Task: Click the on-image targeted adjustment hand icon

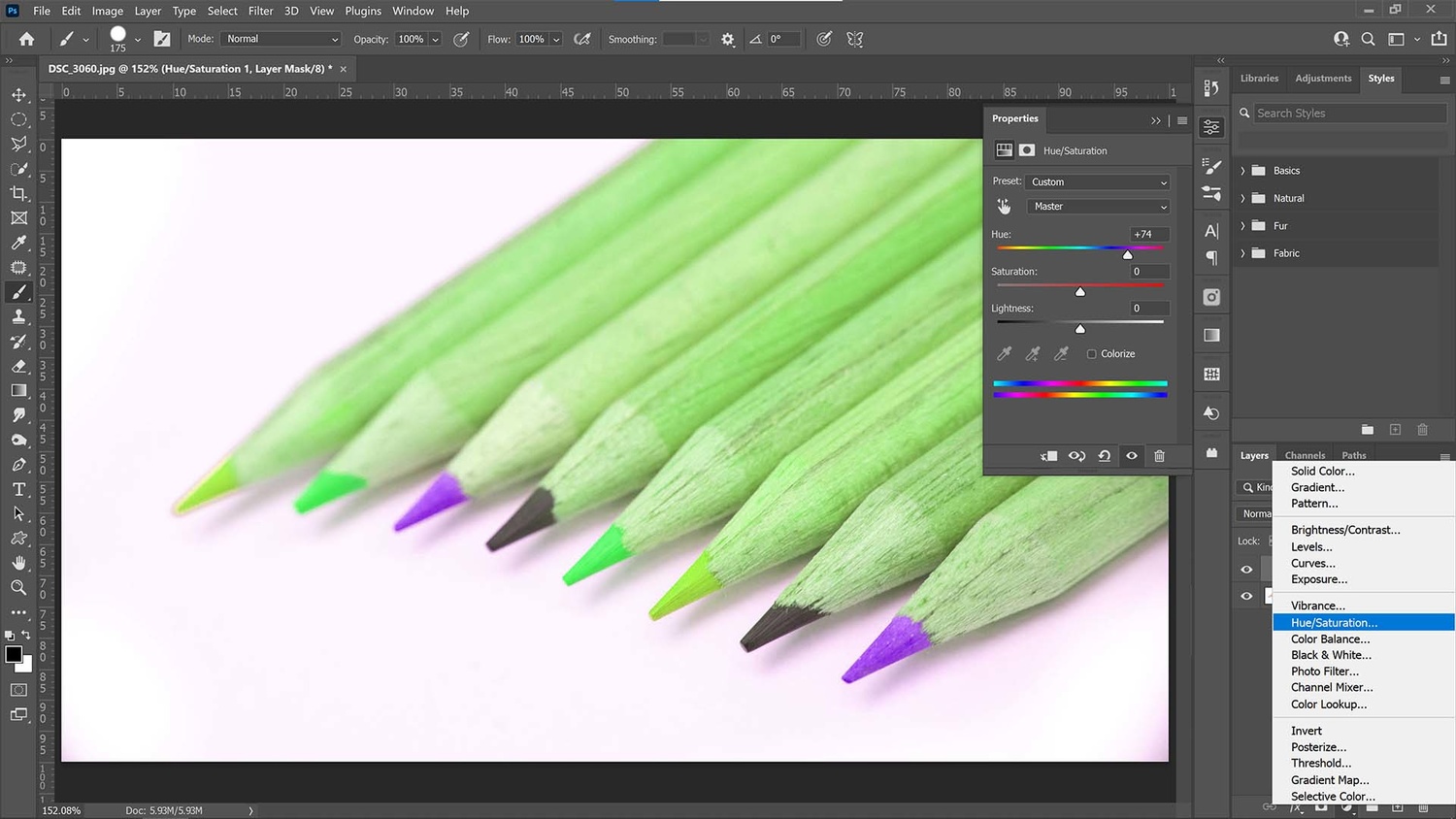Action: click(x=1004, y=207)
